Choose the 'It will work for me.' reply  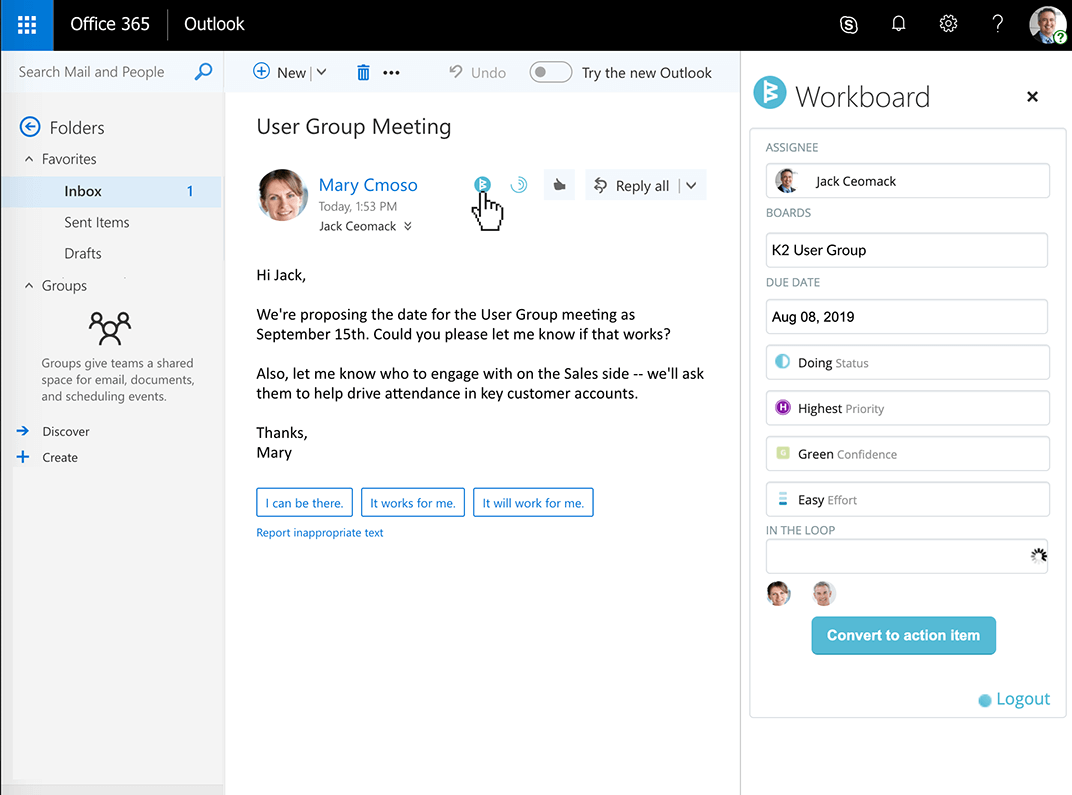(533, 502)
